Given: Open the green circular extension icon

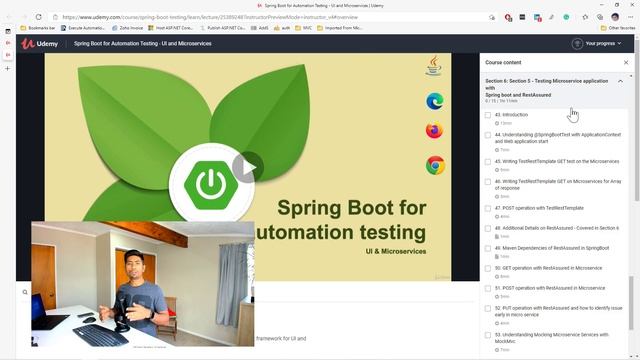Looking at the screenshot, I should click(566, 17).
